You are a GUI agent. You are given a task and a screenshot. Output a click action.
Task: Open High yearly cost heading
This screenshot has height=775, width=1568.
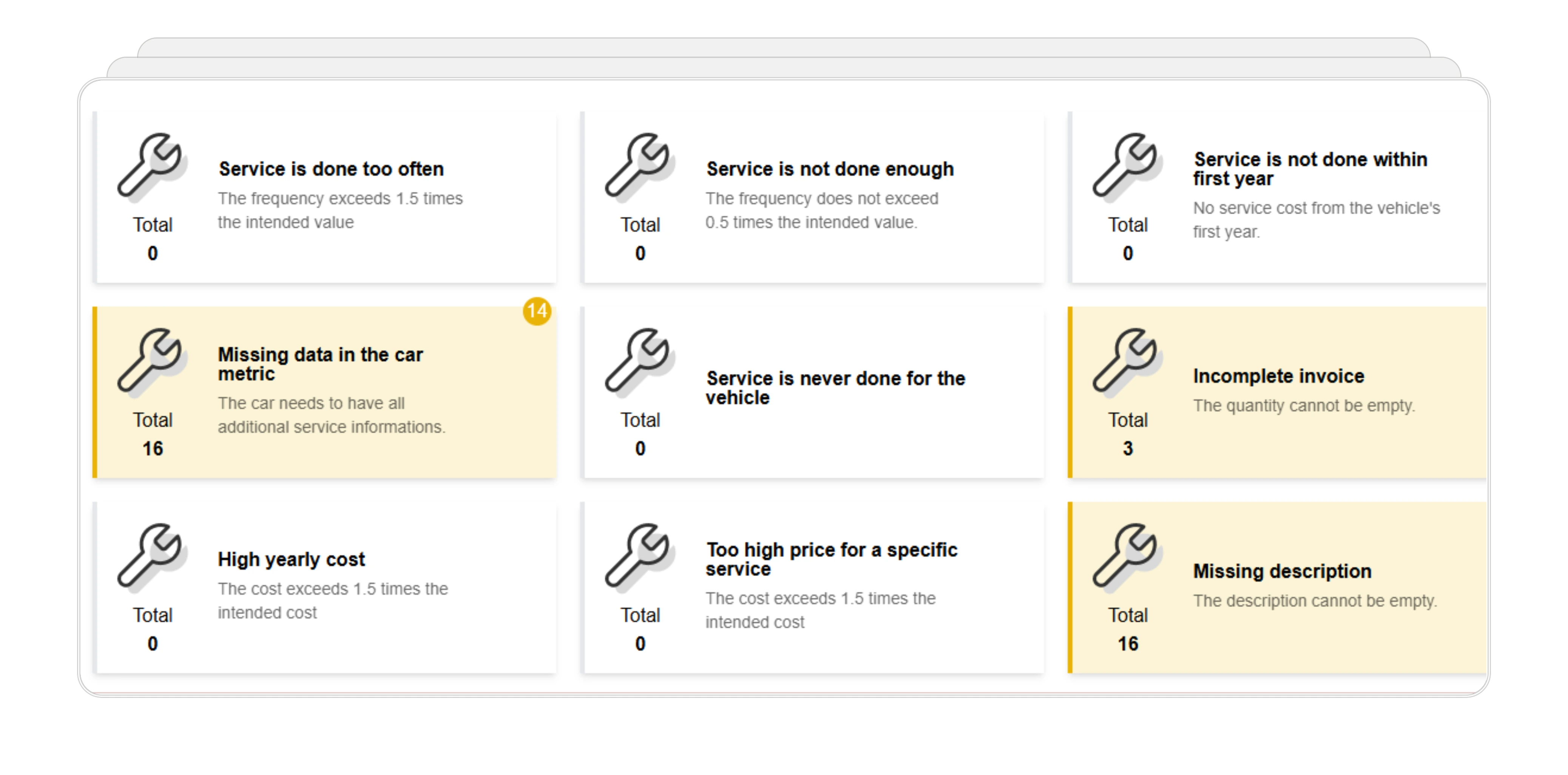coord(292,559)
